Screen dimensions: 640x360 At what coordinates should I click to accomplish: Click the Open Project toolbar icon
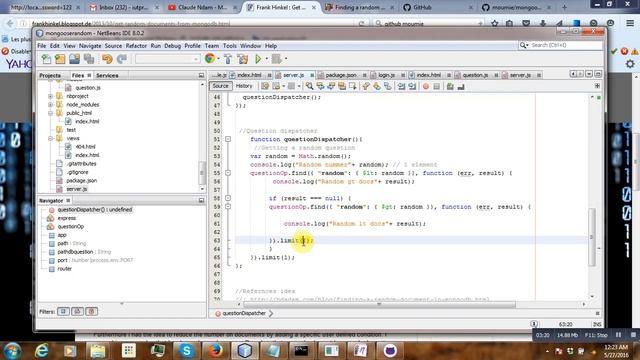(x=74, y=59)
